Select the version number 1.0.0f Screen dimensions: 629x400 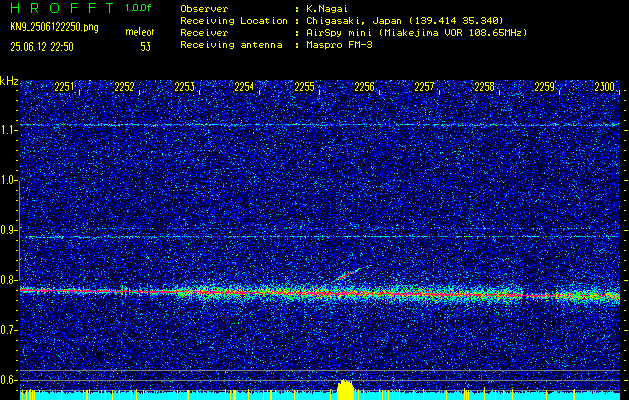click(138, 8)
